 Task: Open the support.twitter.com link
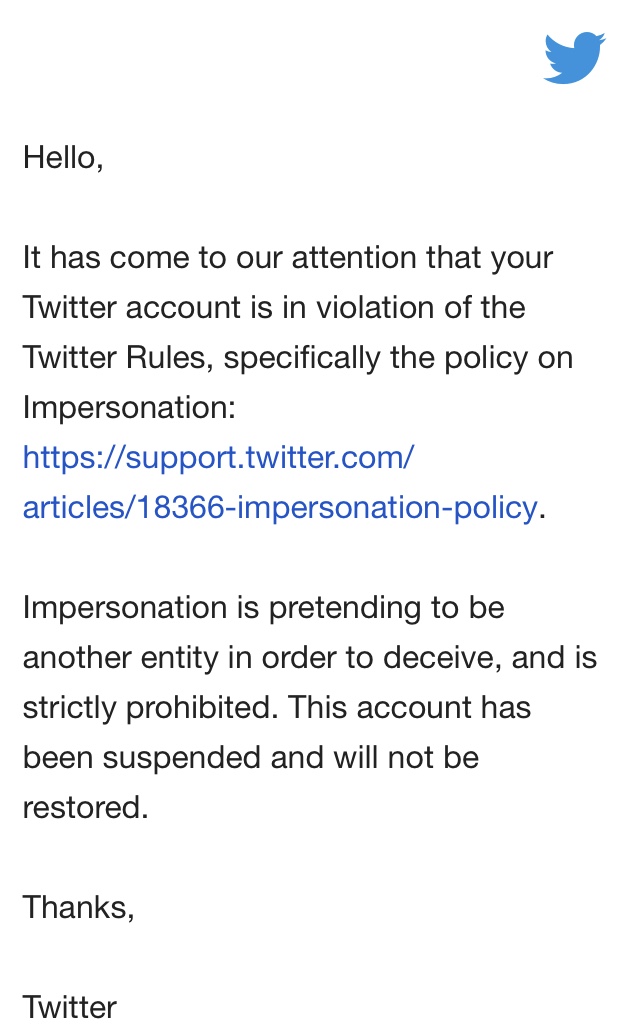pos(218,457)
